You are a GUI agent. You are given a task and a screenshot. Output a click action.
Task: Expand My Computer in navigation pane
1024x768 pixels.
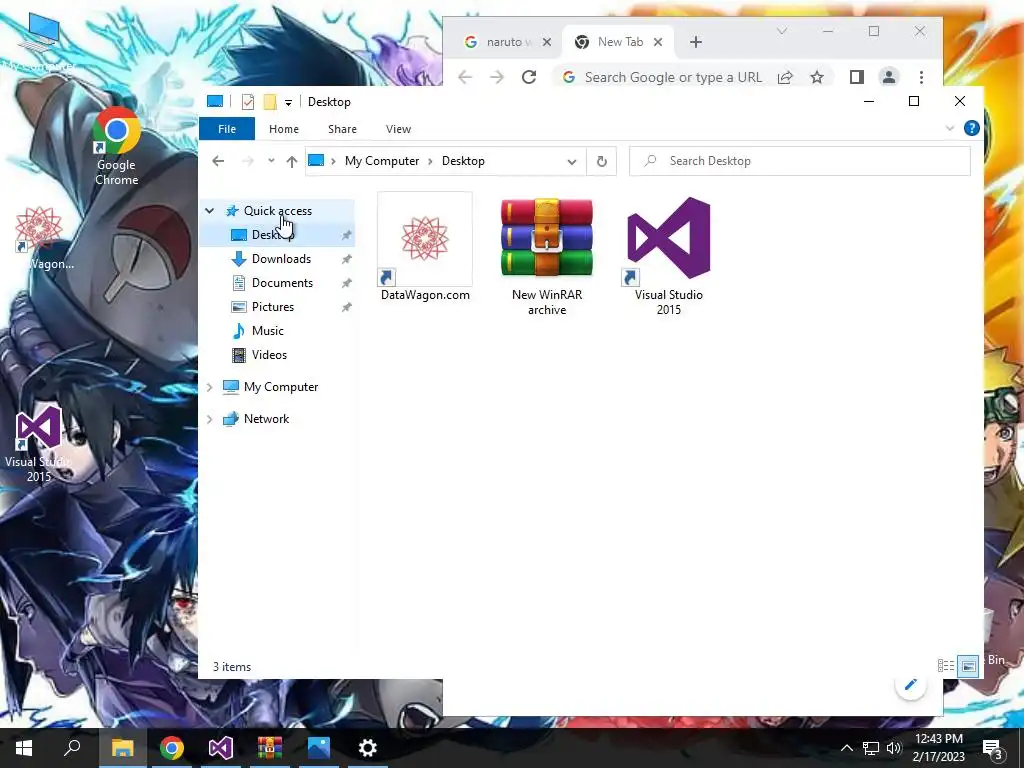(210, 387)
